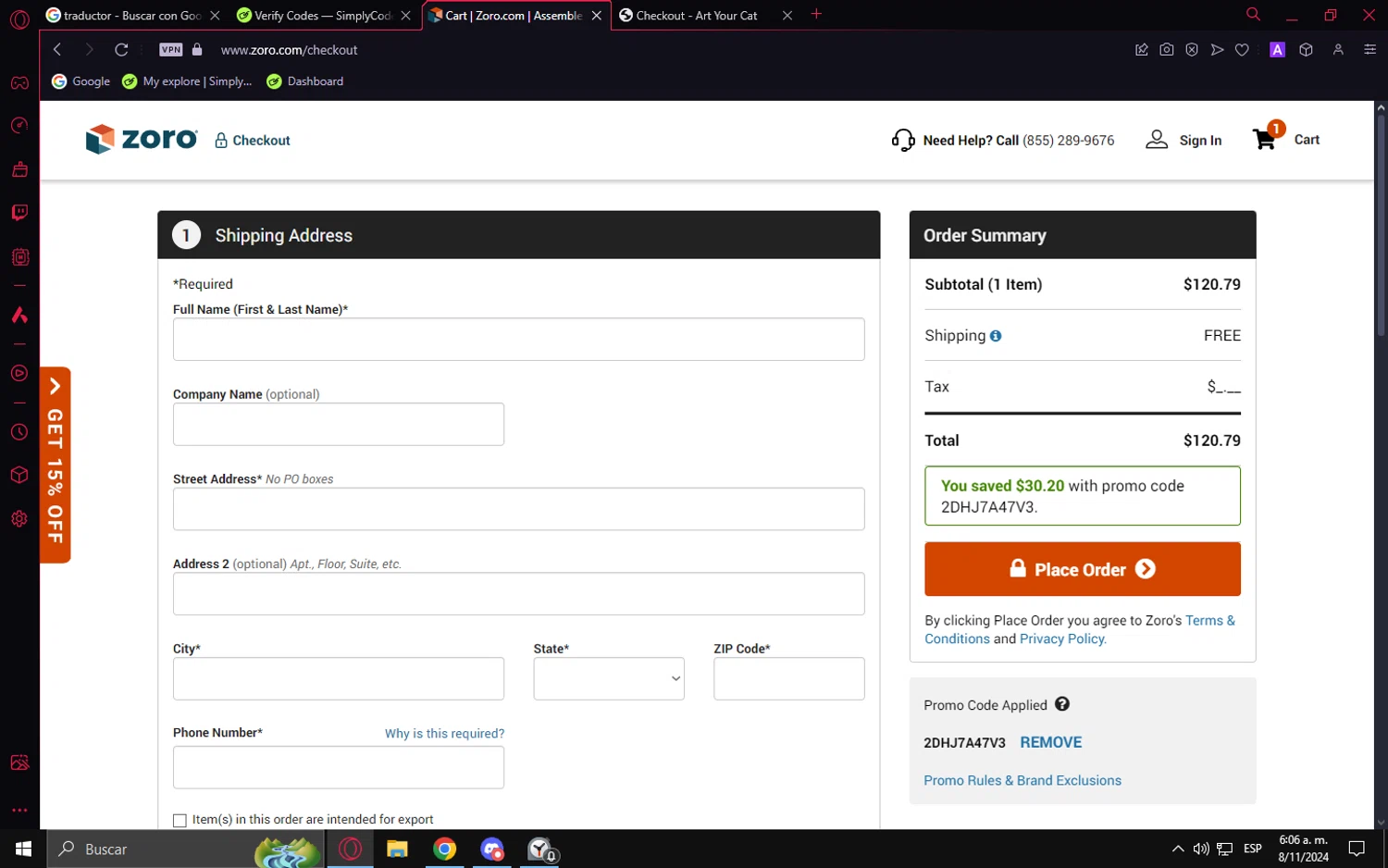The height and width of the screenshot is (868, 1388).
Task: Close the Checkout - Art Your Cat tab
Action: (787, 16)
